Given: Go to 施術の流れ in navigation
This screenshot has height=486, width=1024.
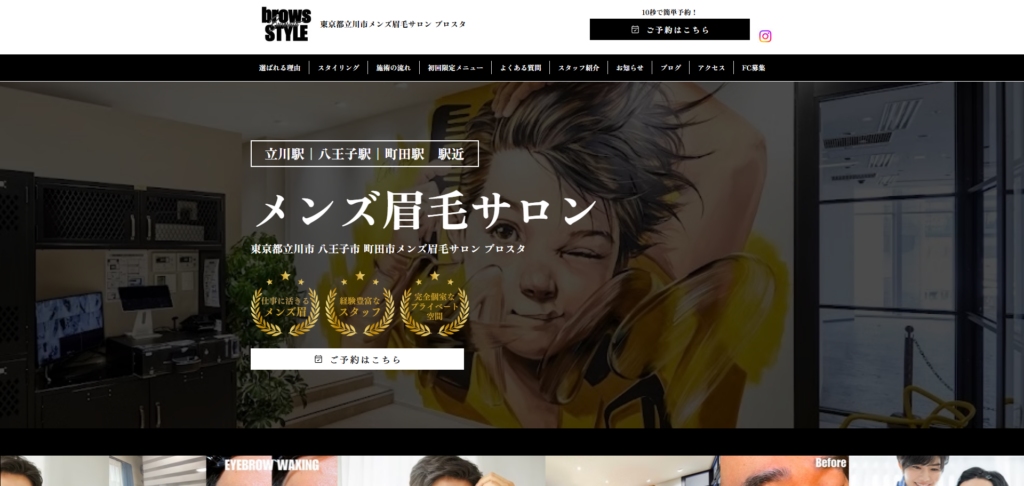Looking at the screenshot, I should coord(393,68).
